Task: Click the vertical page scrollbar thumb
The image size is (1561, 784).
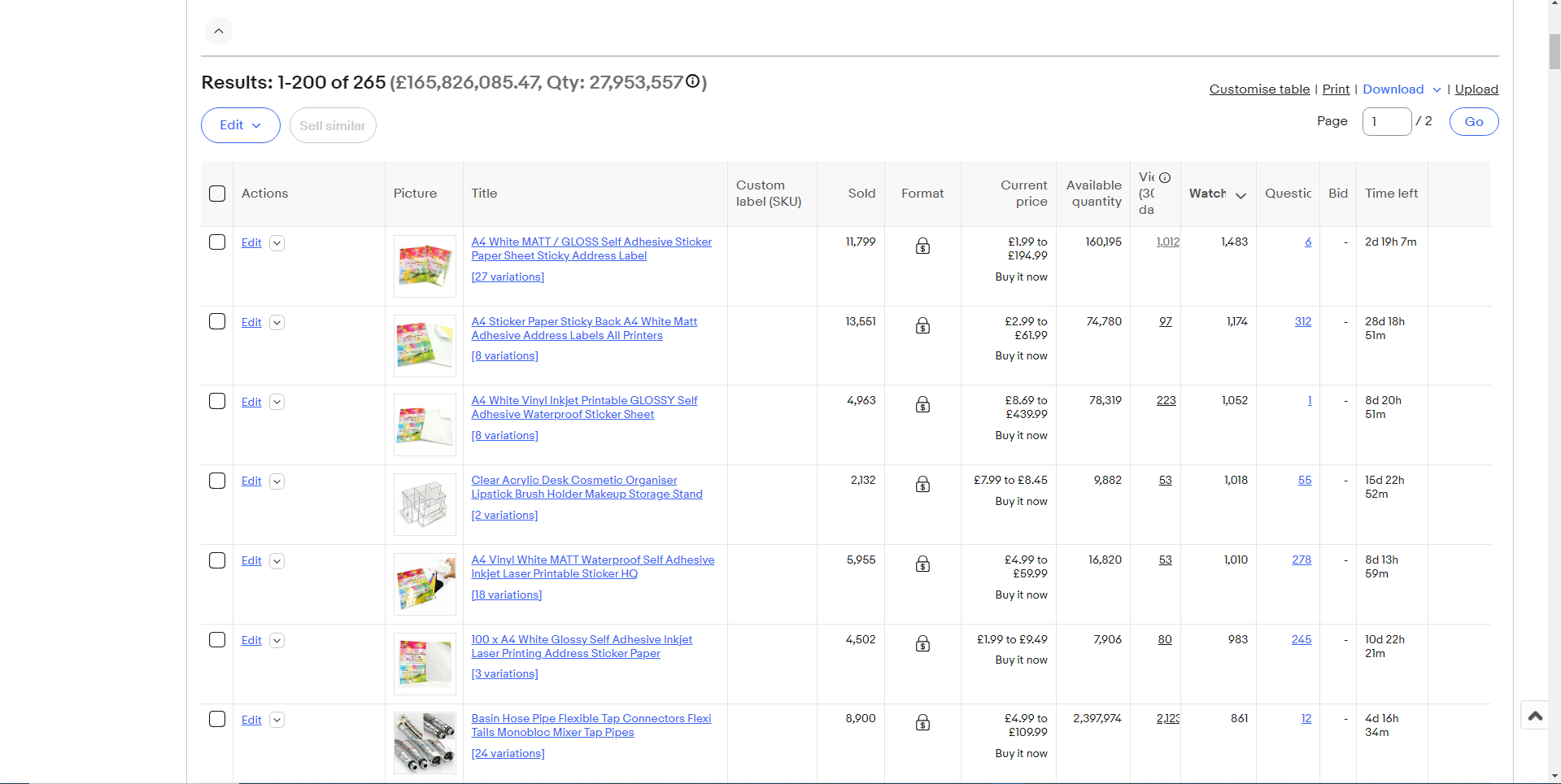Action: tap(1554, 51)
